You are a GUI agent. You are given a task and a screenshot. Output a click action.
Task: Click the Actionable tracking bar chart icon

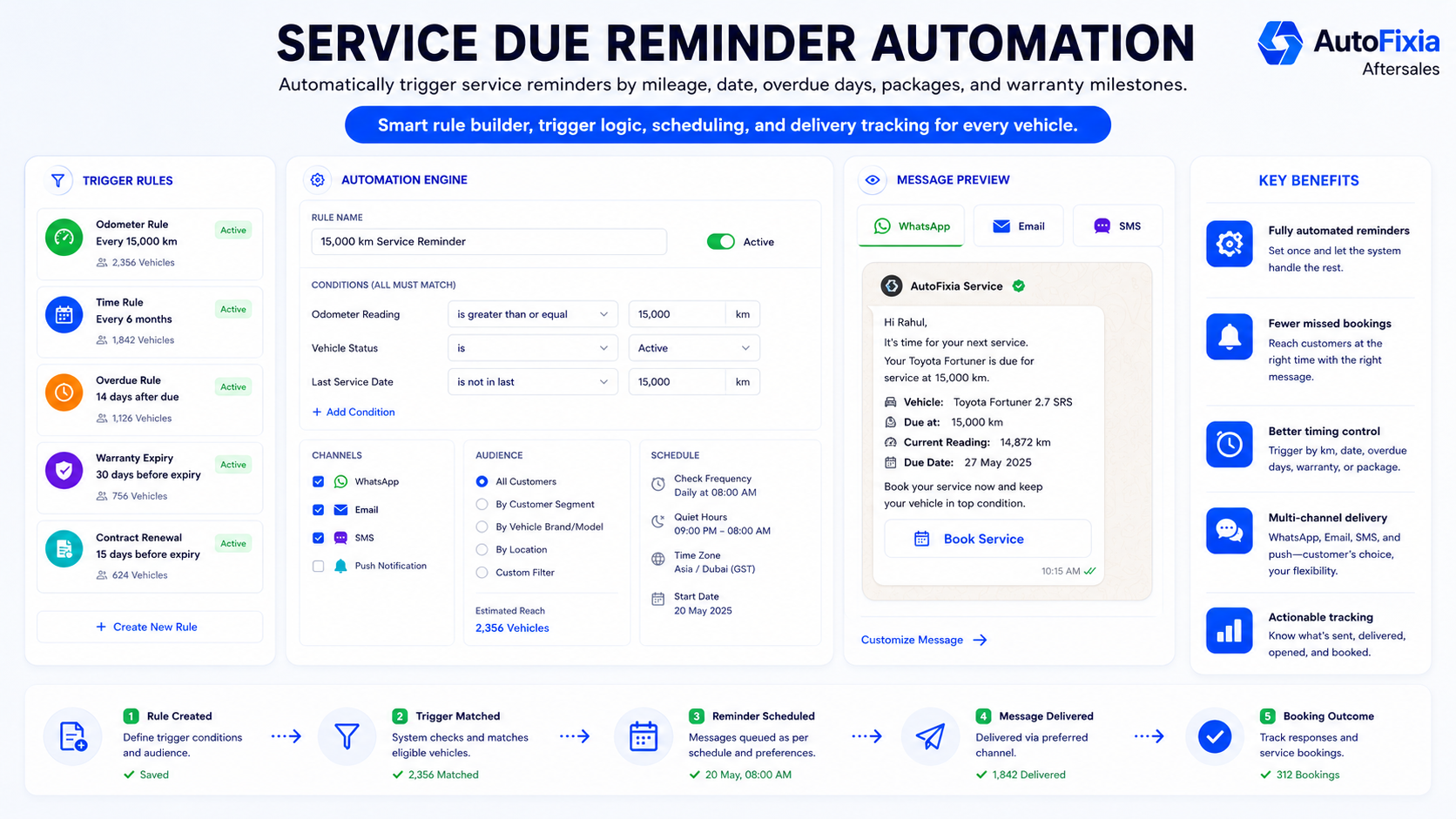click(1229, 630)
